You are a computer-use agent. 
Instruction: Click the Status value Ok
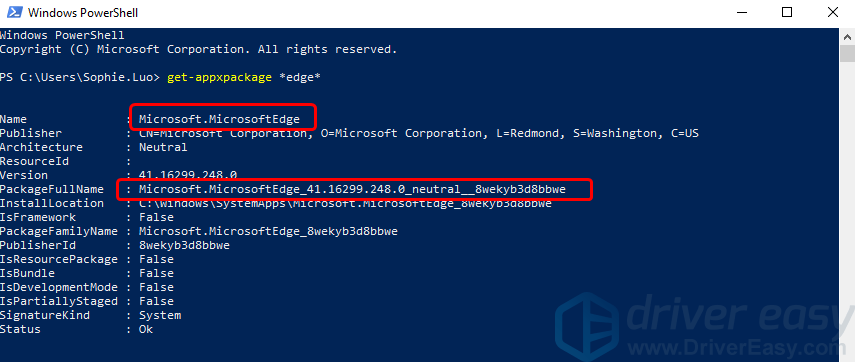(x=146, y=329)
